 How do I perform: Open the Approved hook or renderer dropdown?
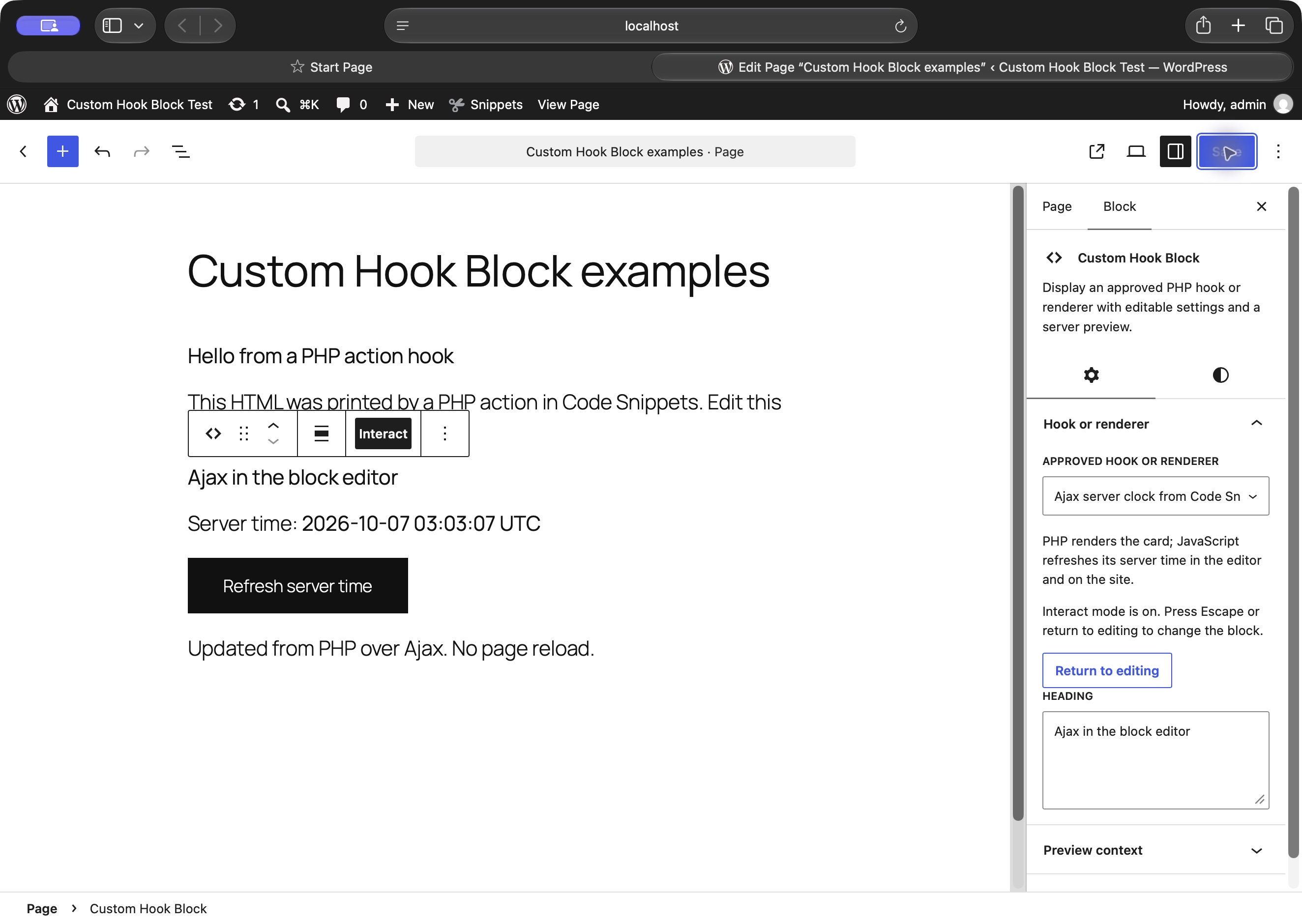(x=1155, y=496)
